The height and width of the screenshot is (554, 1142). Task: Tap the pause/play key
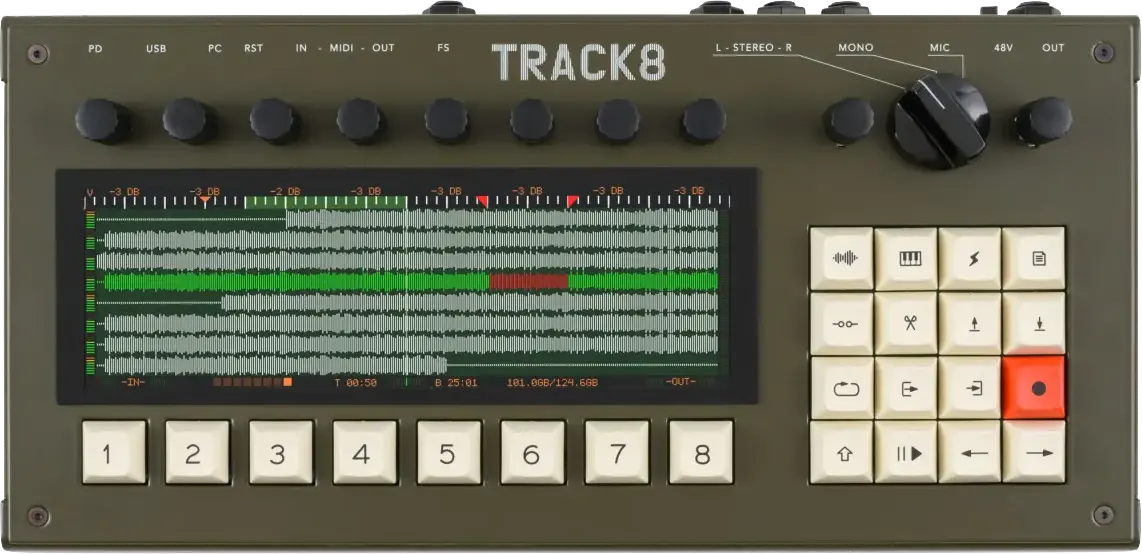pos(906,452)
